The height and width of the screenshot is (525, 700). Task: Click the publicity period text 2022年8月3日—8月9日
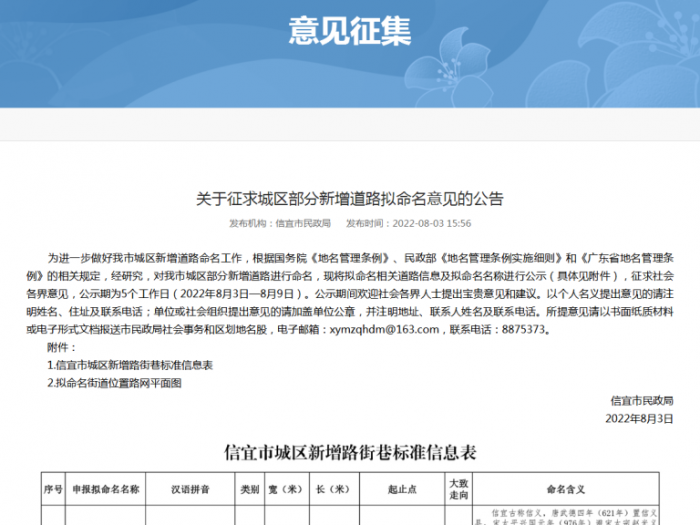237,294
